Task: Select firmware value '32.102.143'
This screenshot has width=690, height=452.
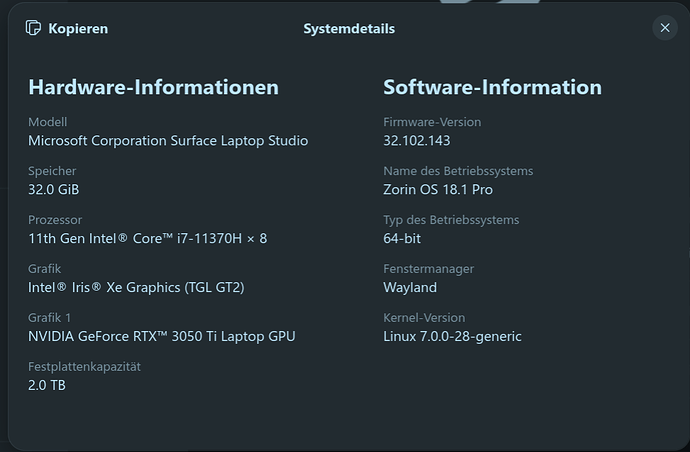Action: click(x=417, y=141)
